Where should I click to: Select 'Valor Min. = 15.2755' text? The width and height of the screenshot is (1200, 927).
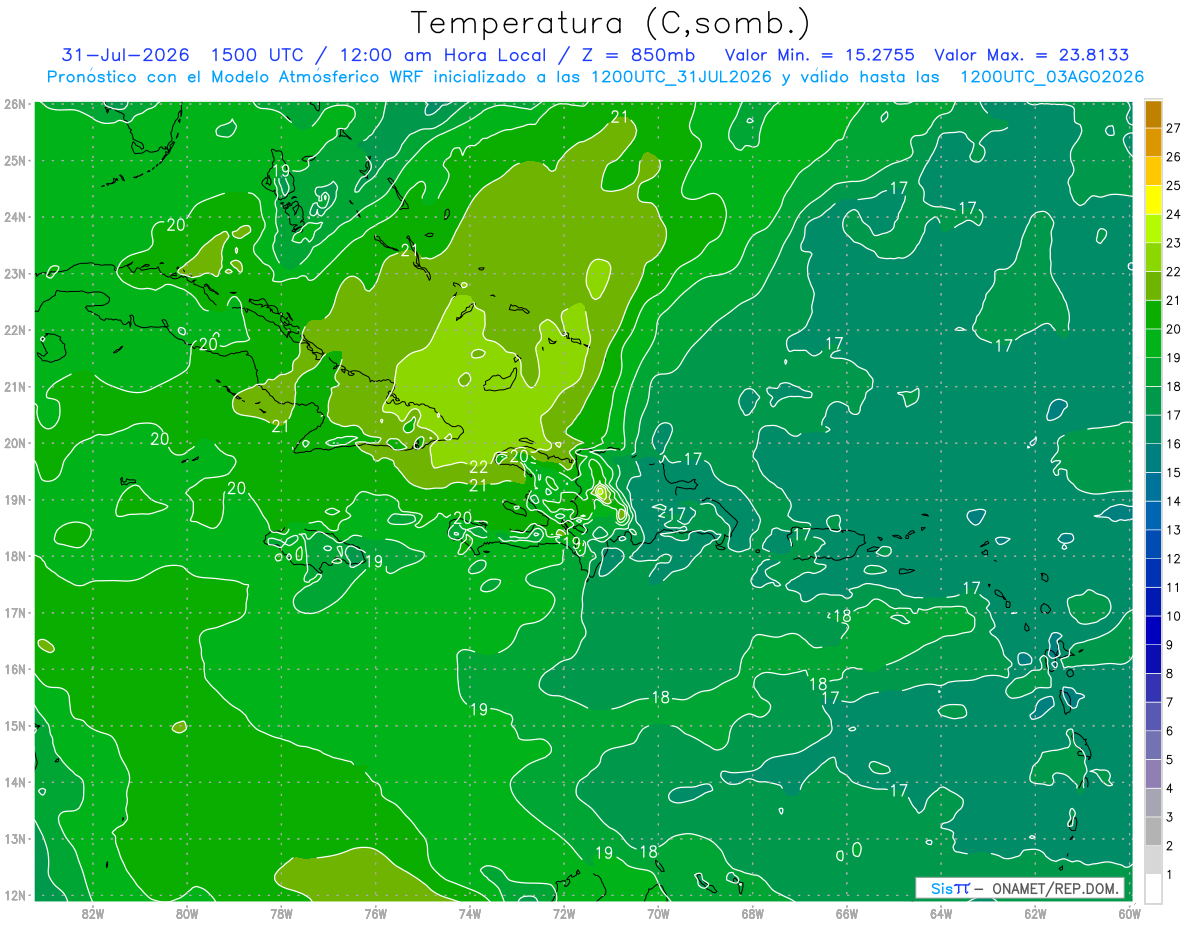(x=821, y=55)
